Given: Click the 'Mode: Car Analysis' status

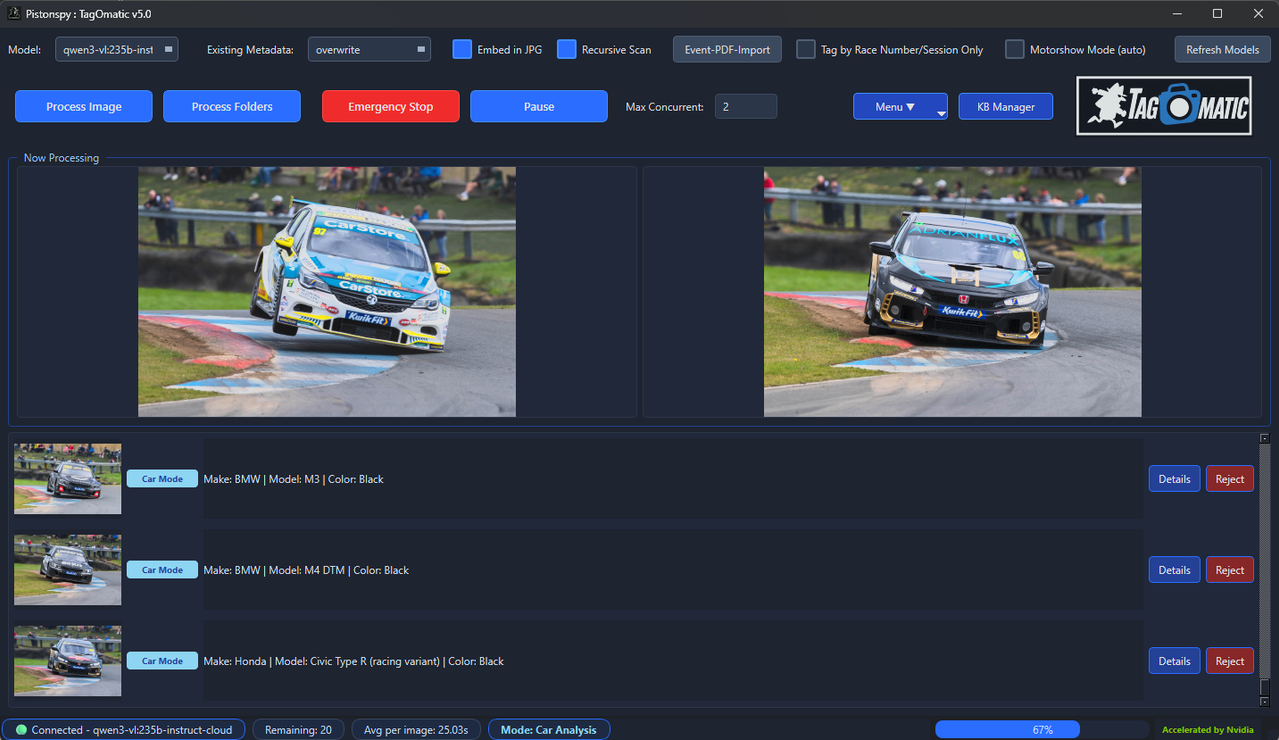Looking at the screenshot, I should pyautogui.click(x=549, y=730).
